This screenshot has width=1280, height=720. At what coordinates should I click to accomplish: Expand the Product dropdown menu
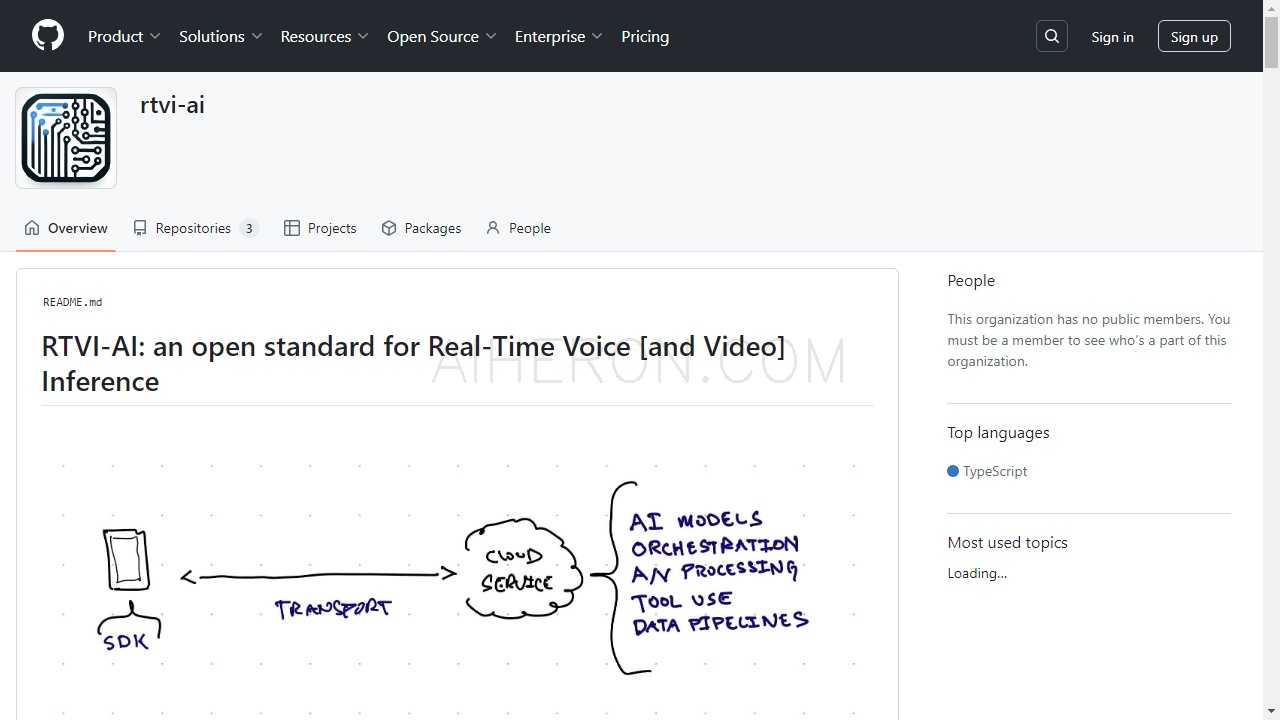coord(124,36)
